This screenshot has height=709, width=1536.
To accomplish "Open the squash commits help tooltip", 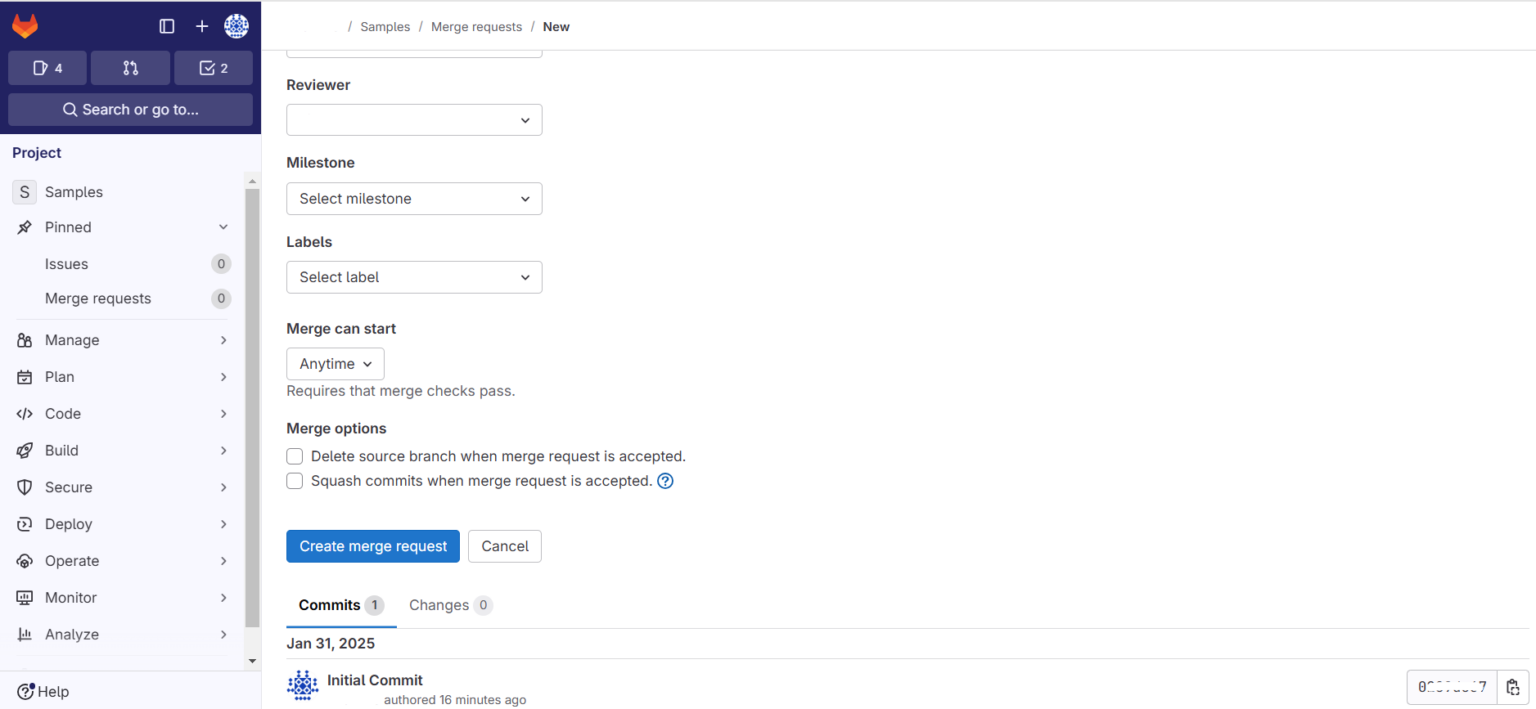I will [665, 481].
